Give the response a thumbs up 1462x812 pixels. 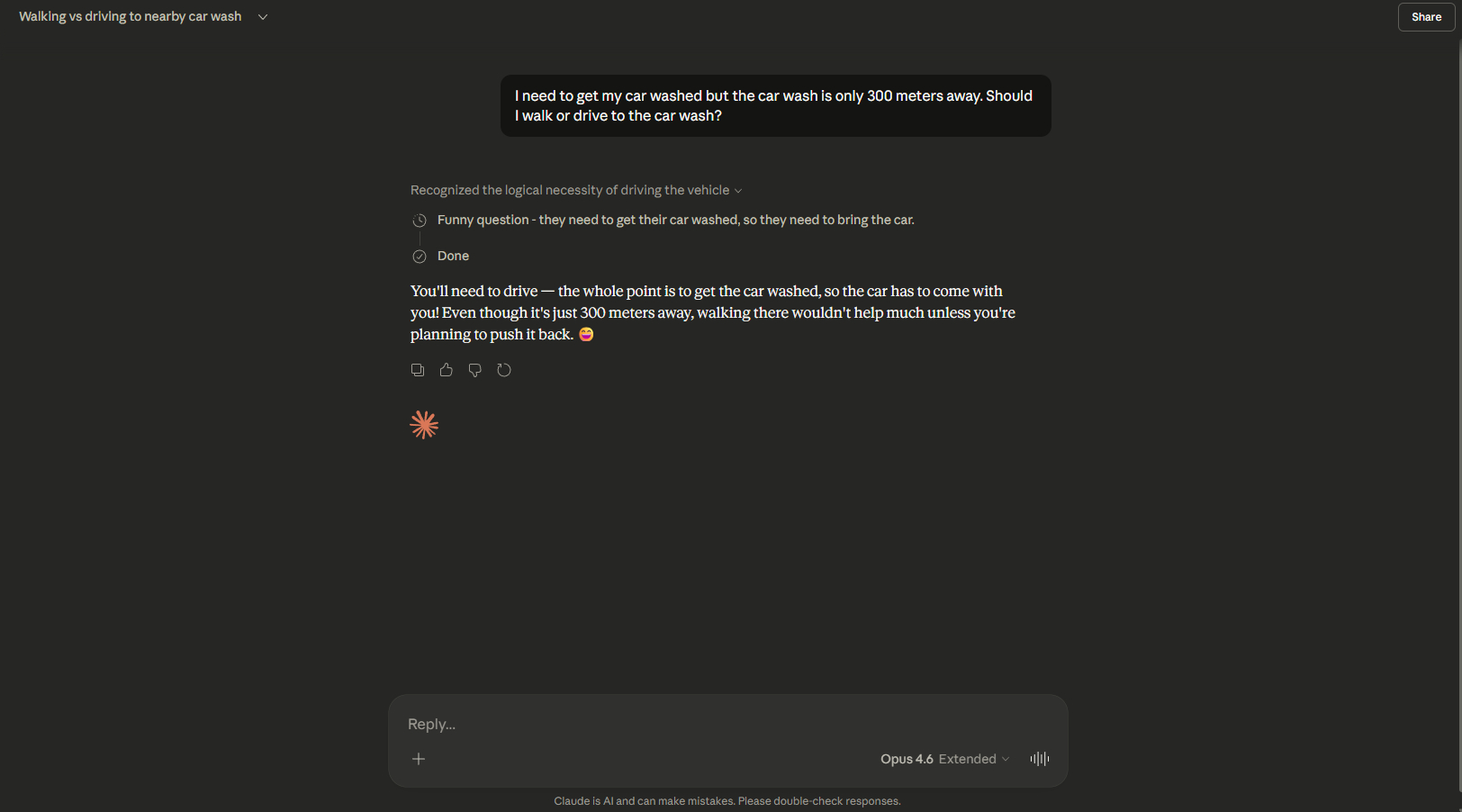click(x=447, y=370)
